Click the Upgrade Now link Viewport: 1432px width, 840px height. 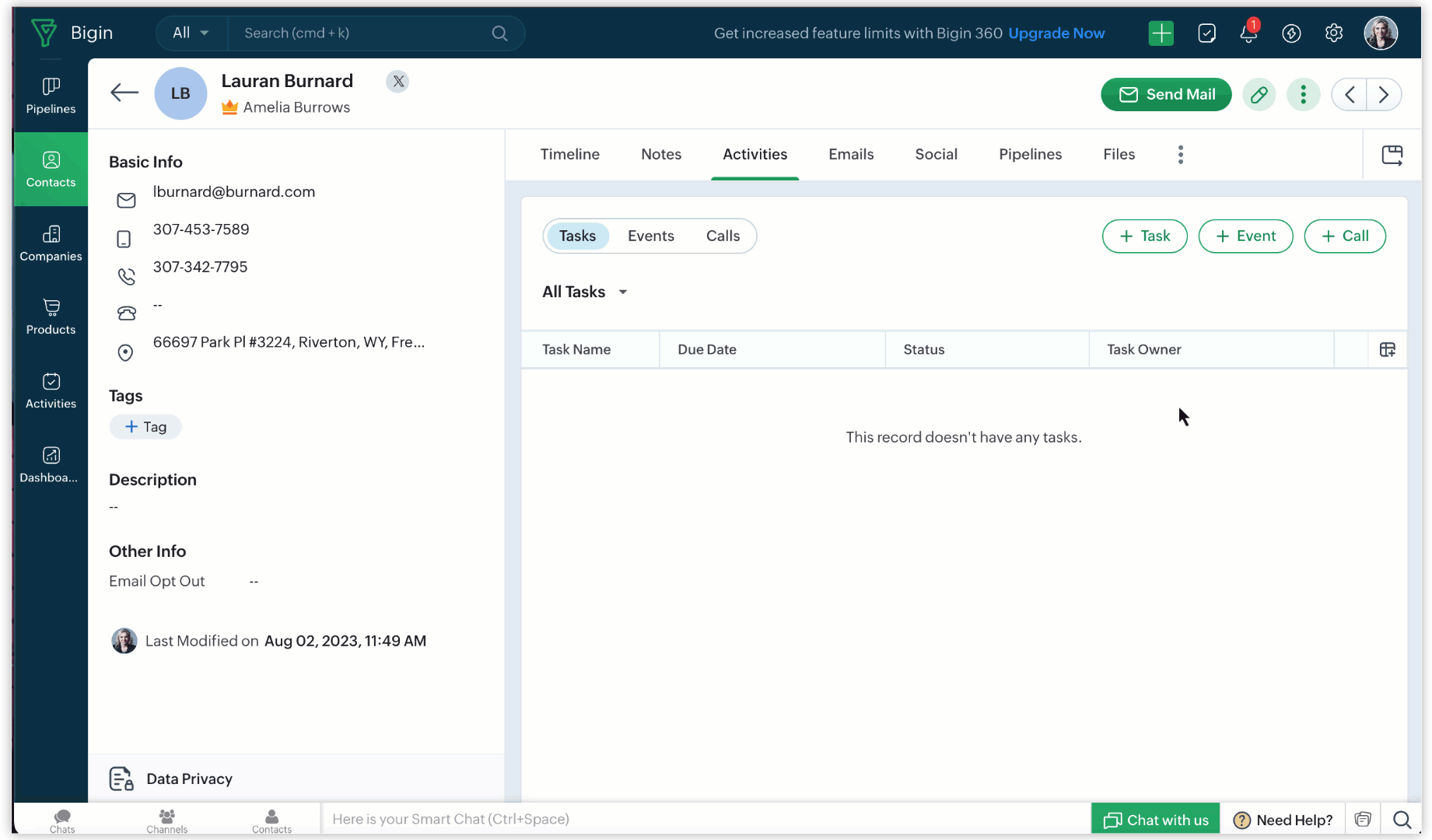point(1056,33)
